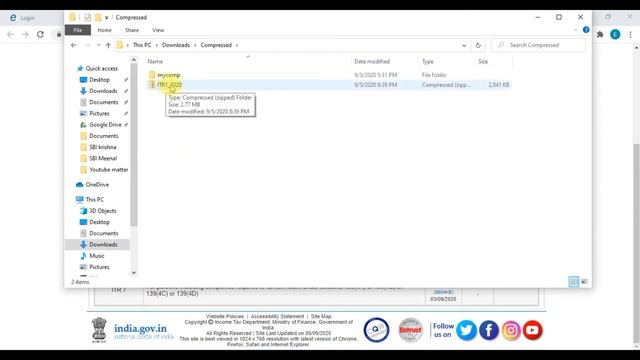This screenshot has width=640, height=360.
Task: Click the mycomp folder icon
Action: click(x=152, y=75)
